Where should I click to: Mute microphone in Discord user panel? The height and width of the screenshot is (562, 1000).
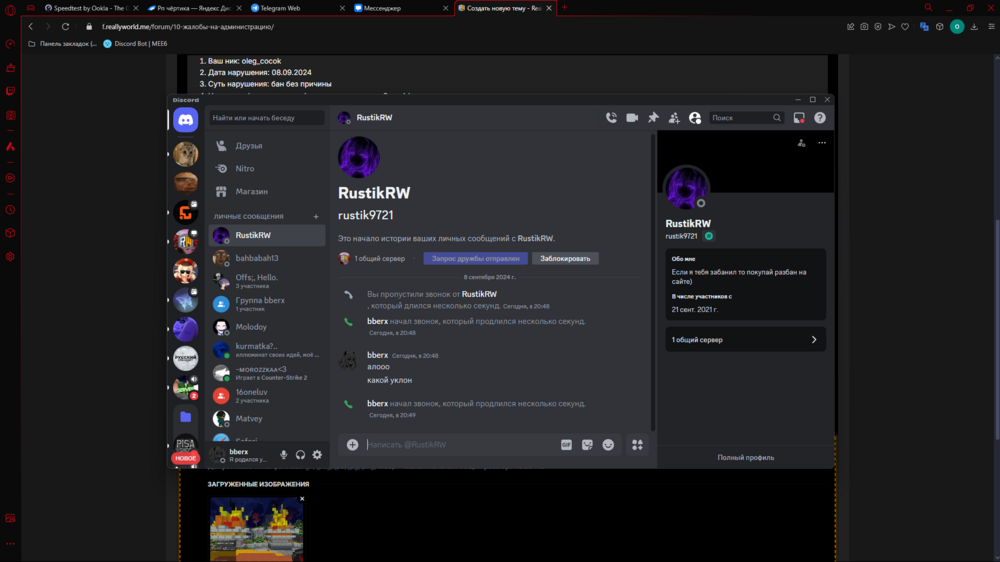[284, 455]
